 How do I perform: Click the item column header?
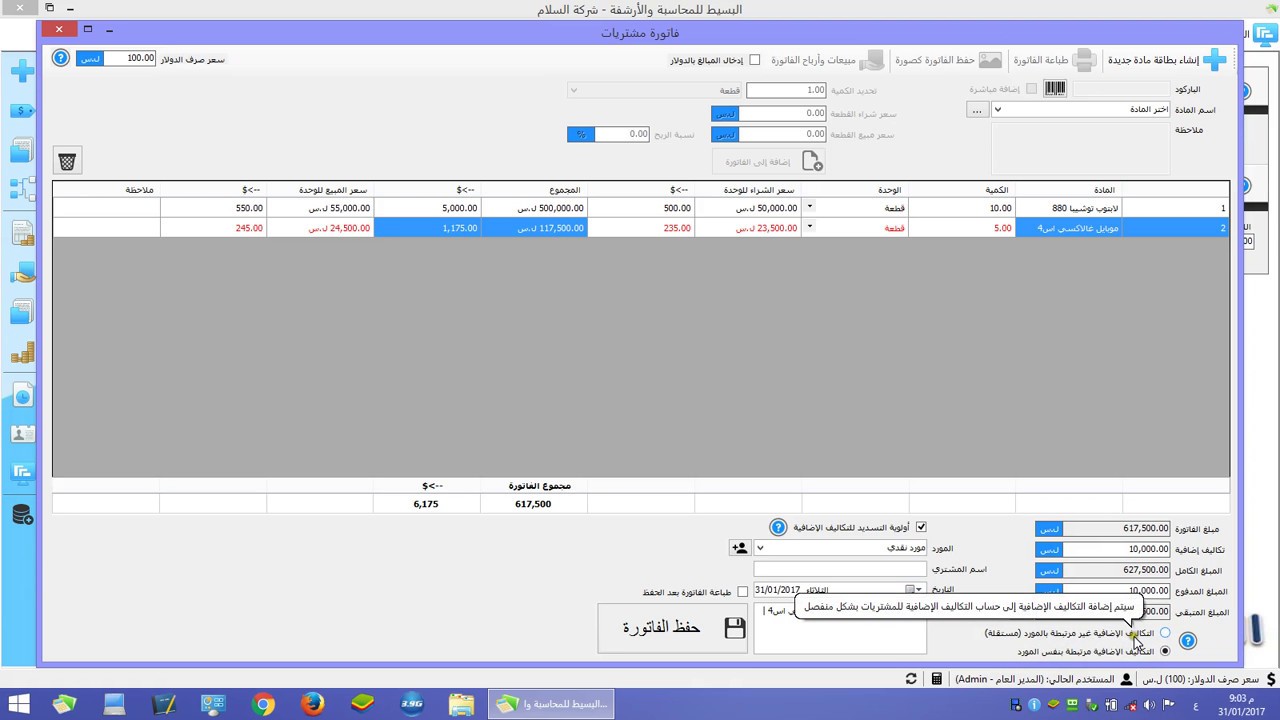click(1069, 190)
